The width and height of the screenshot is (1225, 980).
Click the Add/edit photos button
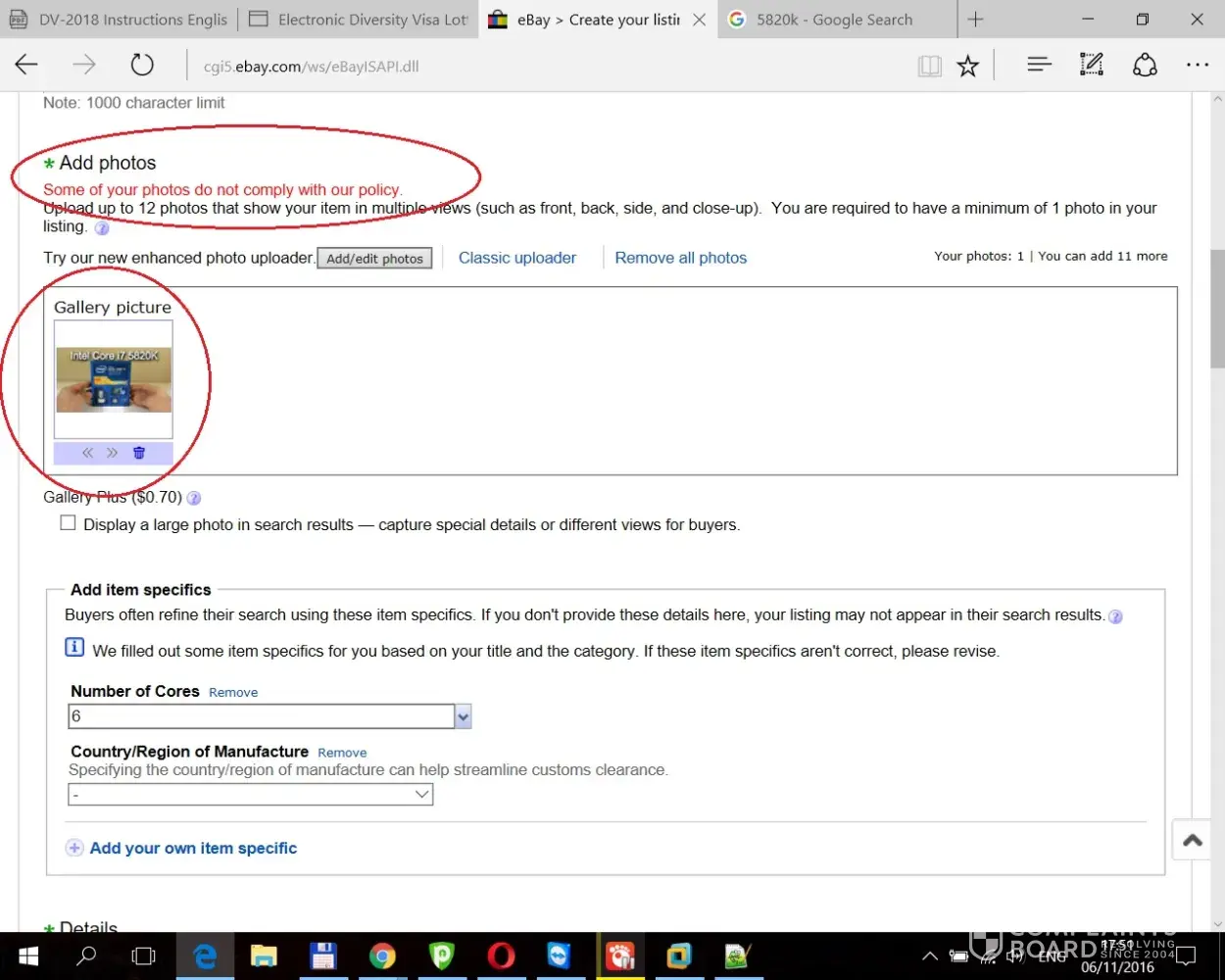coord(374,259)
